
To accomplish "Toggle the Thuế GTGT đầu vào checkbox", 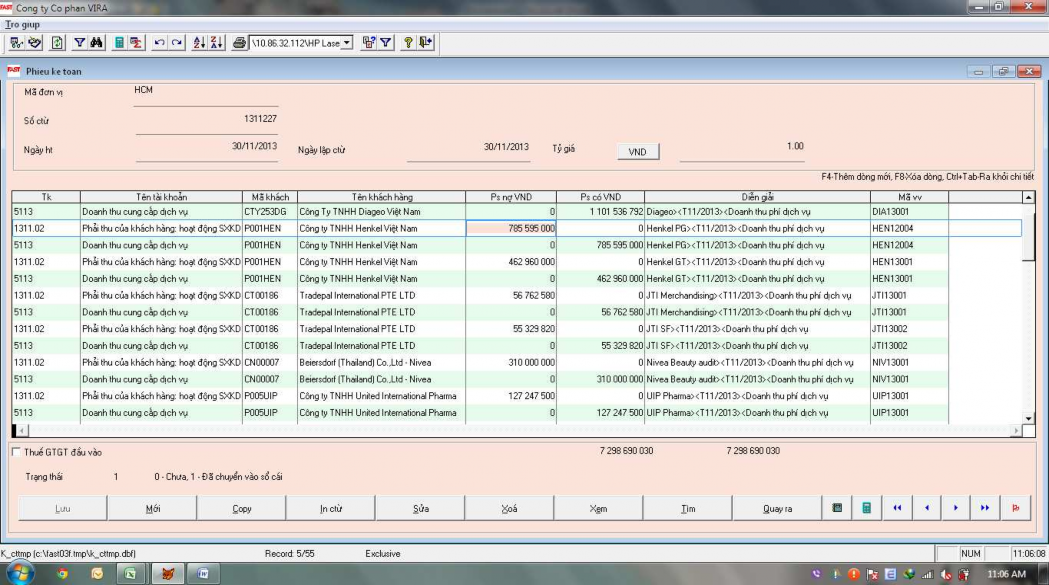I will [15, 452].
